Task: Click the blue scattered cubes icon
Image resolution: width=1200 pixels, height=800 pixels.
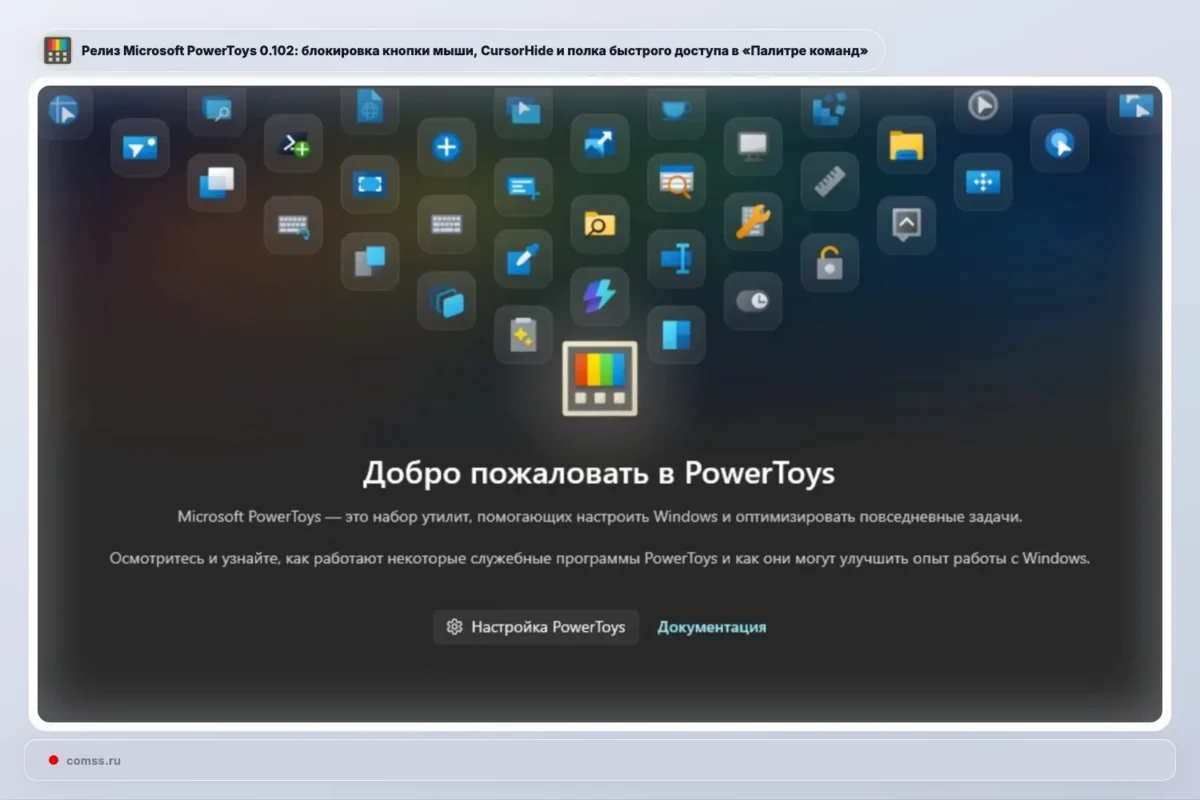Action: point(830,108)
